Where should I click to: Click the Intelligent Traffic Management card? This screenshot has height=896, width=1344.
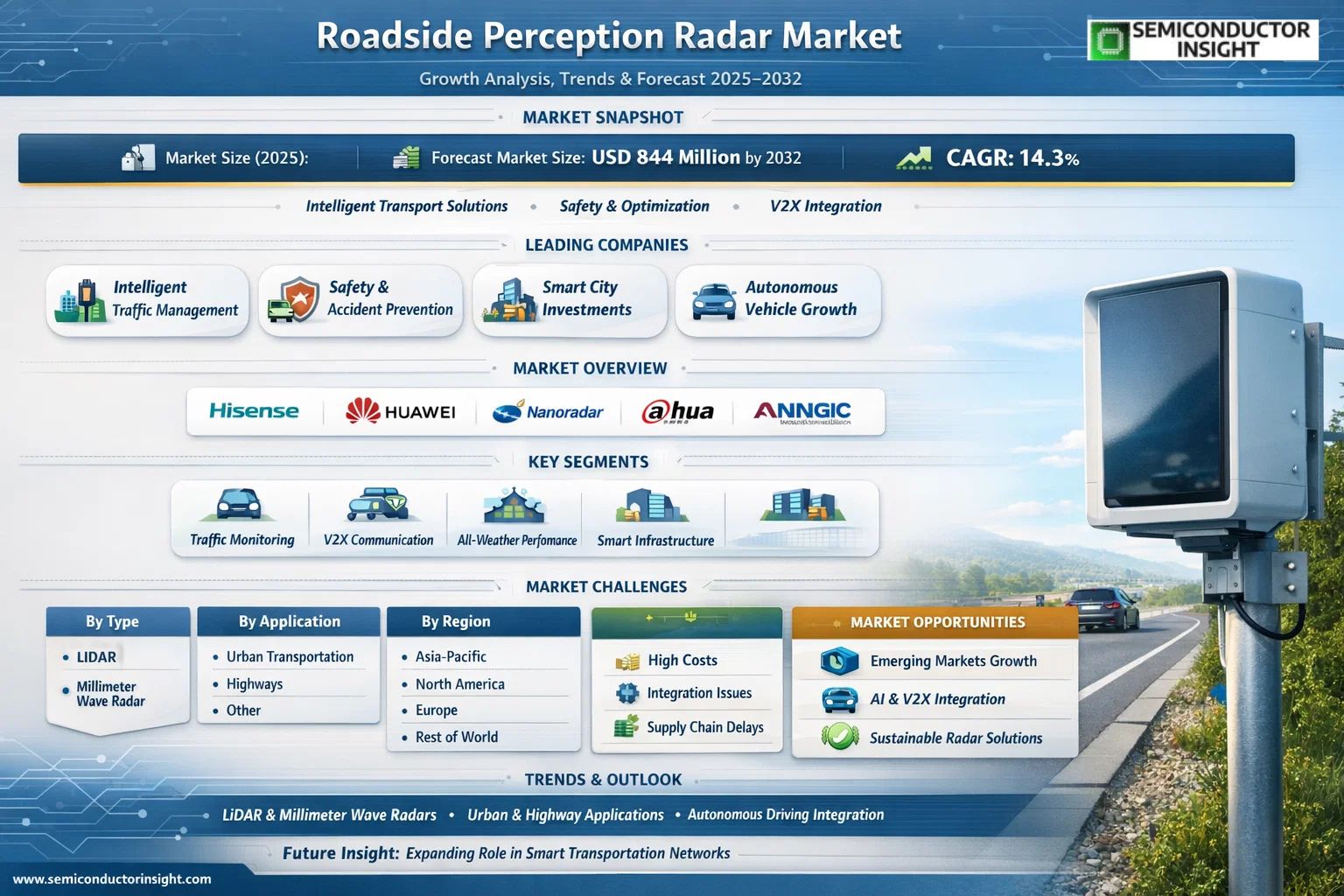(147, 301)
